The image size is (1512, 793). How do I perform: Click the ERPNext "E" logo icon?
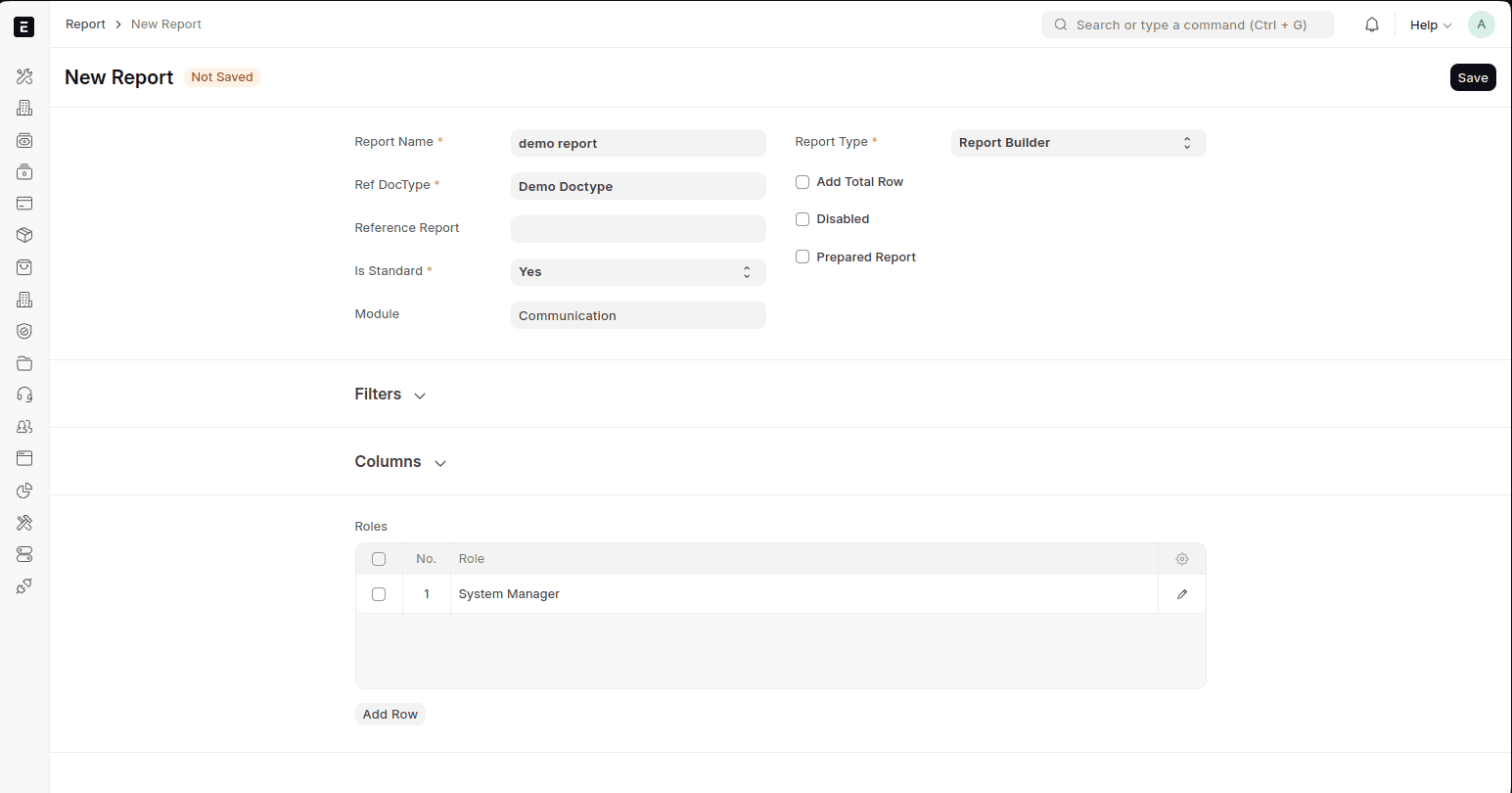[x=24, y=26]
